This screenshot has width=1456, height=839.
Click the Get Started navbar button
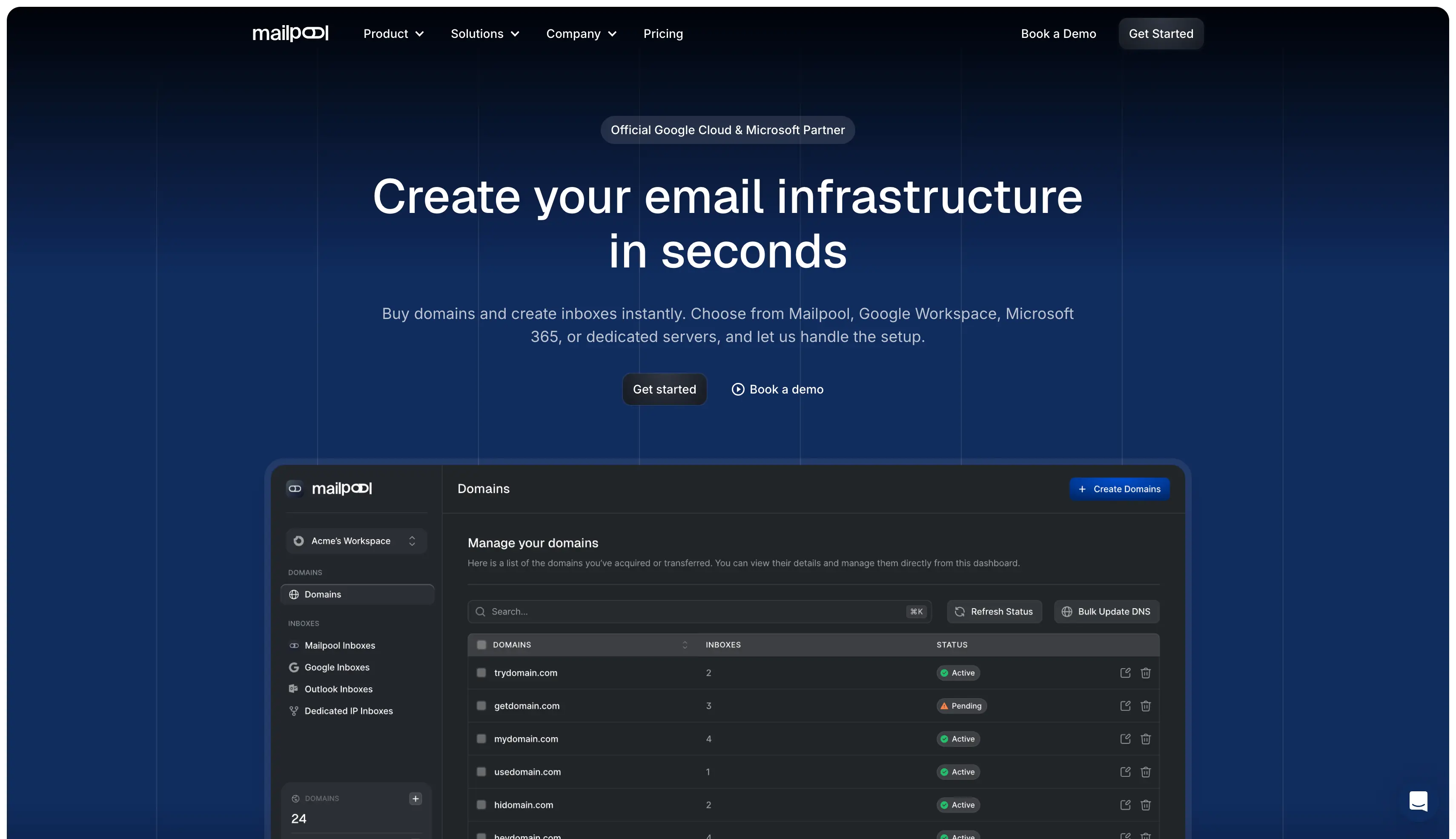tap(1161, 33)
